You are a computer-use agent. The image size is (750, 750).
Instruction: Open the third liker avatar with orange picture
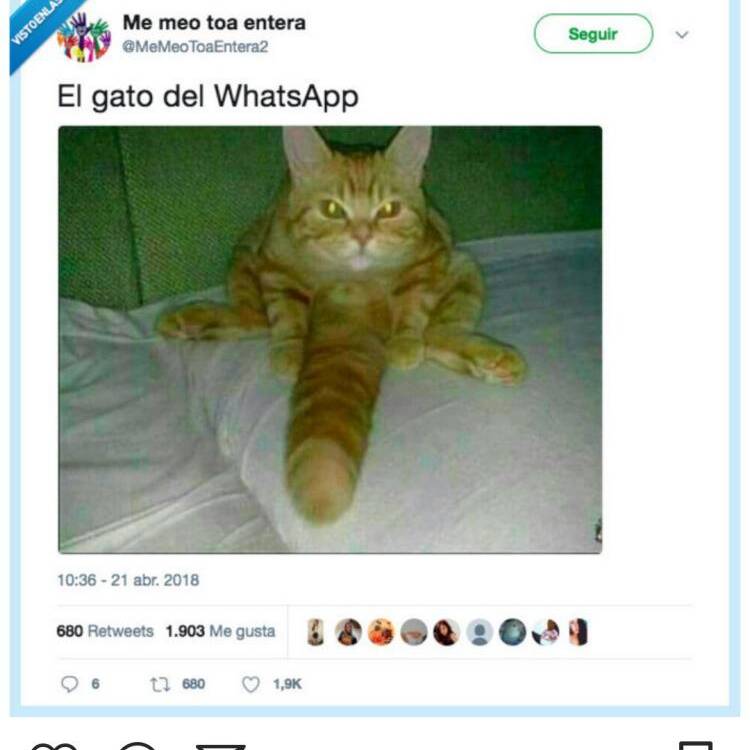coord(381,632)
